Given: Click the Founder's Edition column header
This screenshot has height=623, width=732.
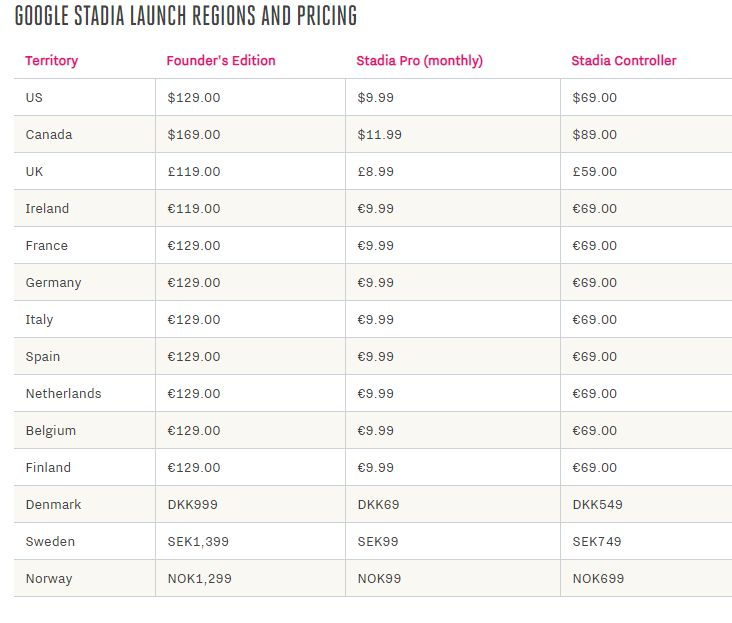Looking at the screenshot, I should tap(221, 61).
